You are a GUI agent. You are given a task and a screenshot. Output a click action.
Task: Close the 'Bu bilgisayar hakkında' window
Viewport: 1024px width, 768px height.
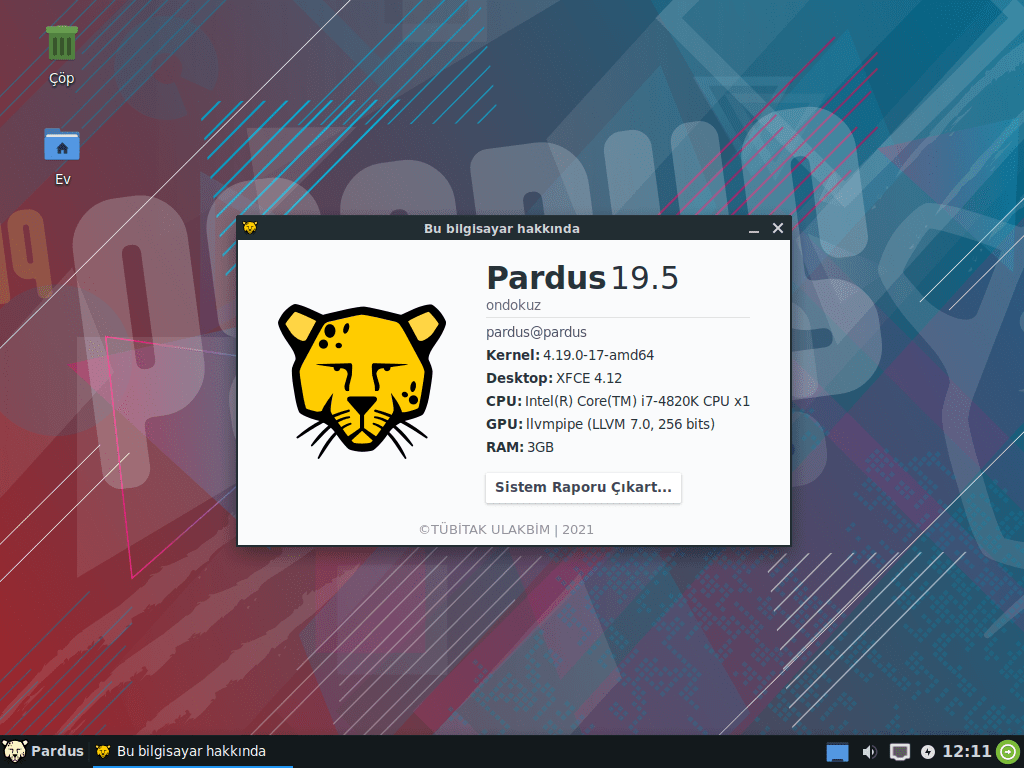777,228
